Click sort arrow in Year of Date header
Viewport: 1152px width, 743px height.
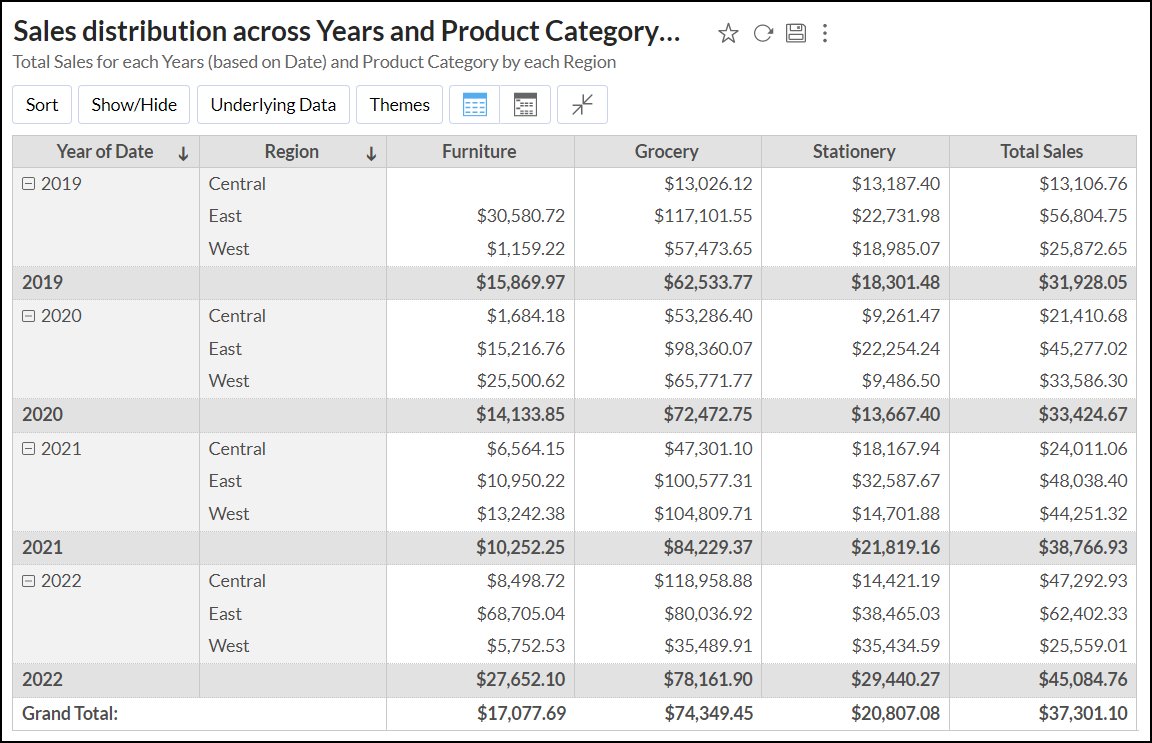click(183, 153)
